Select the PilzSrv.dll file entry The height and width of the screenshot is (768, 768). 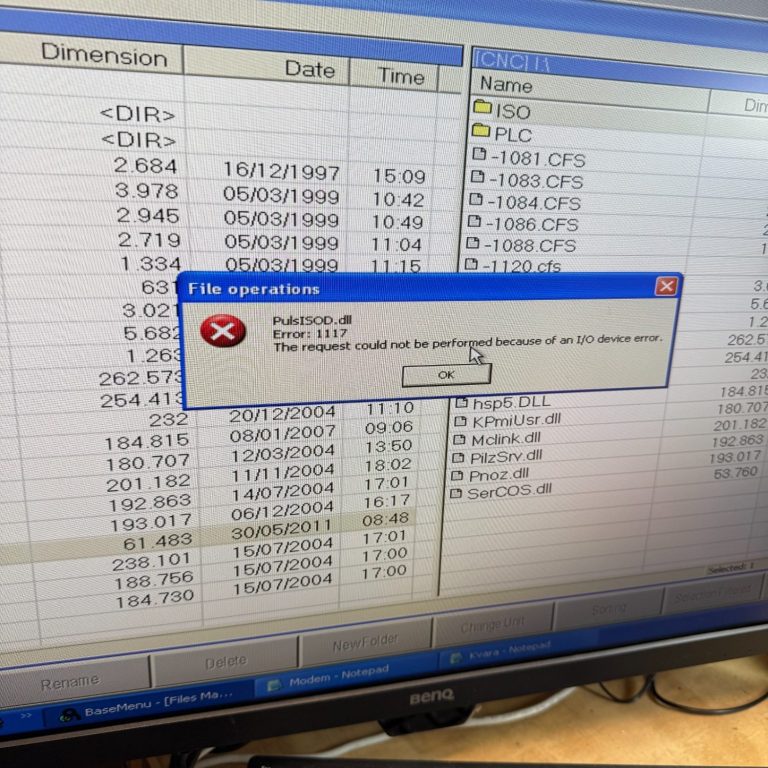pos(505,456)
